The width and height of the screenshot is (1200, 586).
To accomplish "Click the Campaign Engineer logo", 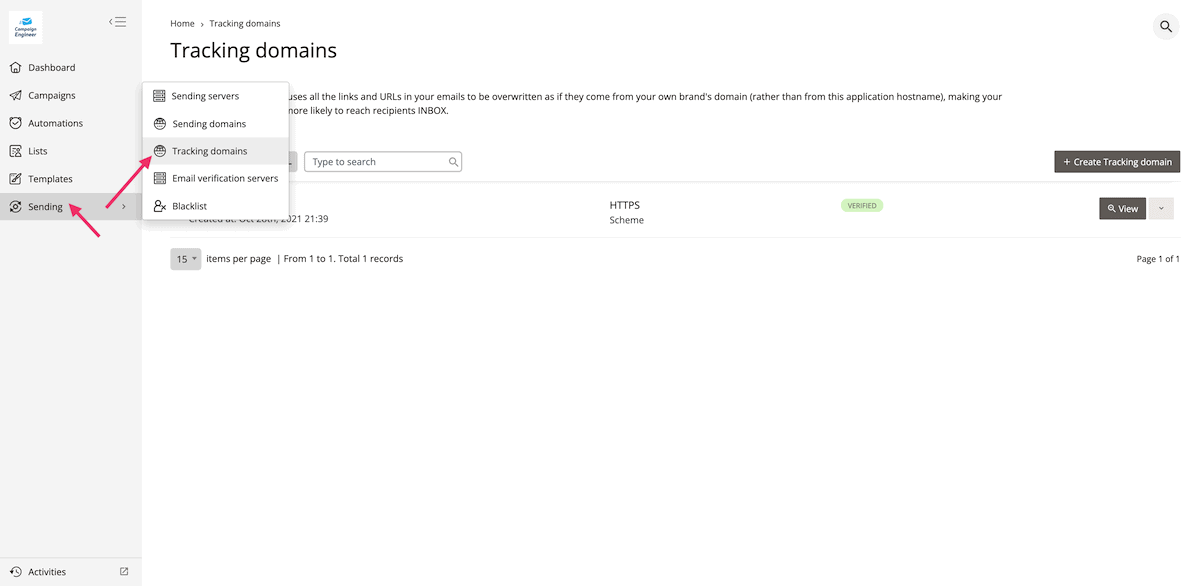I will click(26, 27).
